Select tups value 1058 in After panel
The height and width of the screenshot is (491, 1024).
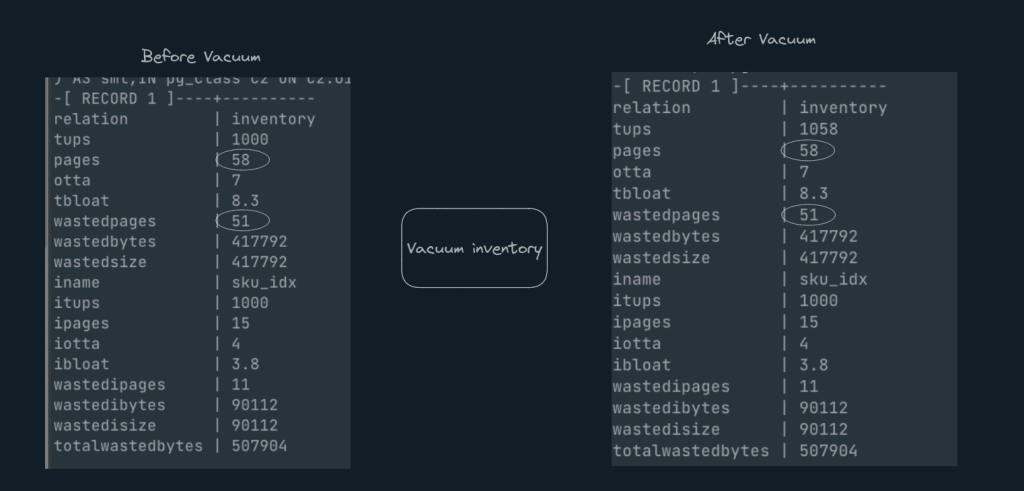(819, 129)
